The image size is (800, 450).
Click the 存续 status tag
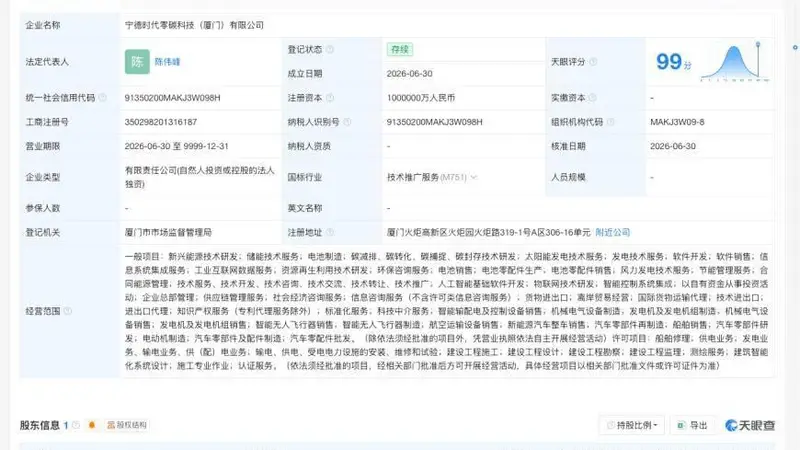[399, 49]
